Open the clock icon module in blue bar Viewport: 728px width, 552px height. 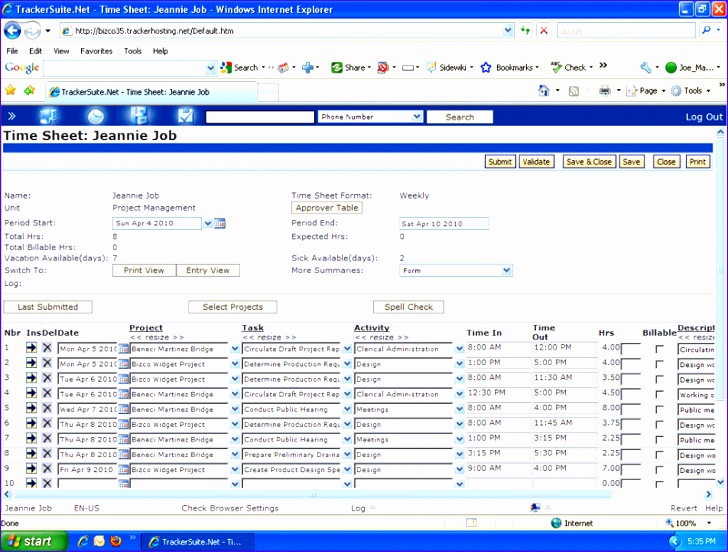(x=96, y=116)
